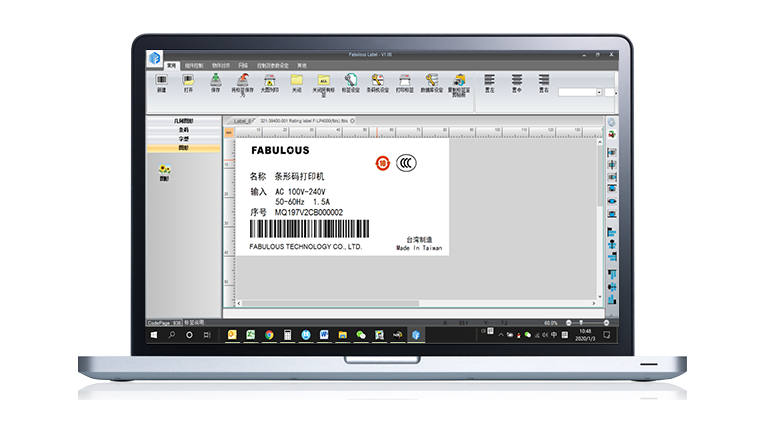Select the 条形码打印机 text on label

coord(300,176)
